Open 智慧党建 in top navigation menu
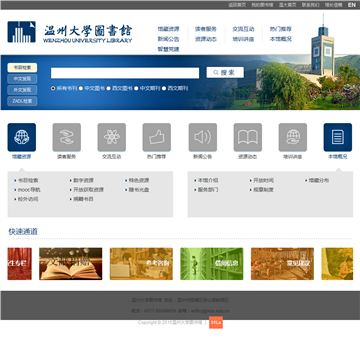 [168, 49]
